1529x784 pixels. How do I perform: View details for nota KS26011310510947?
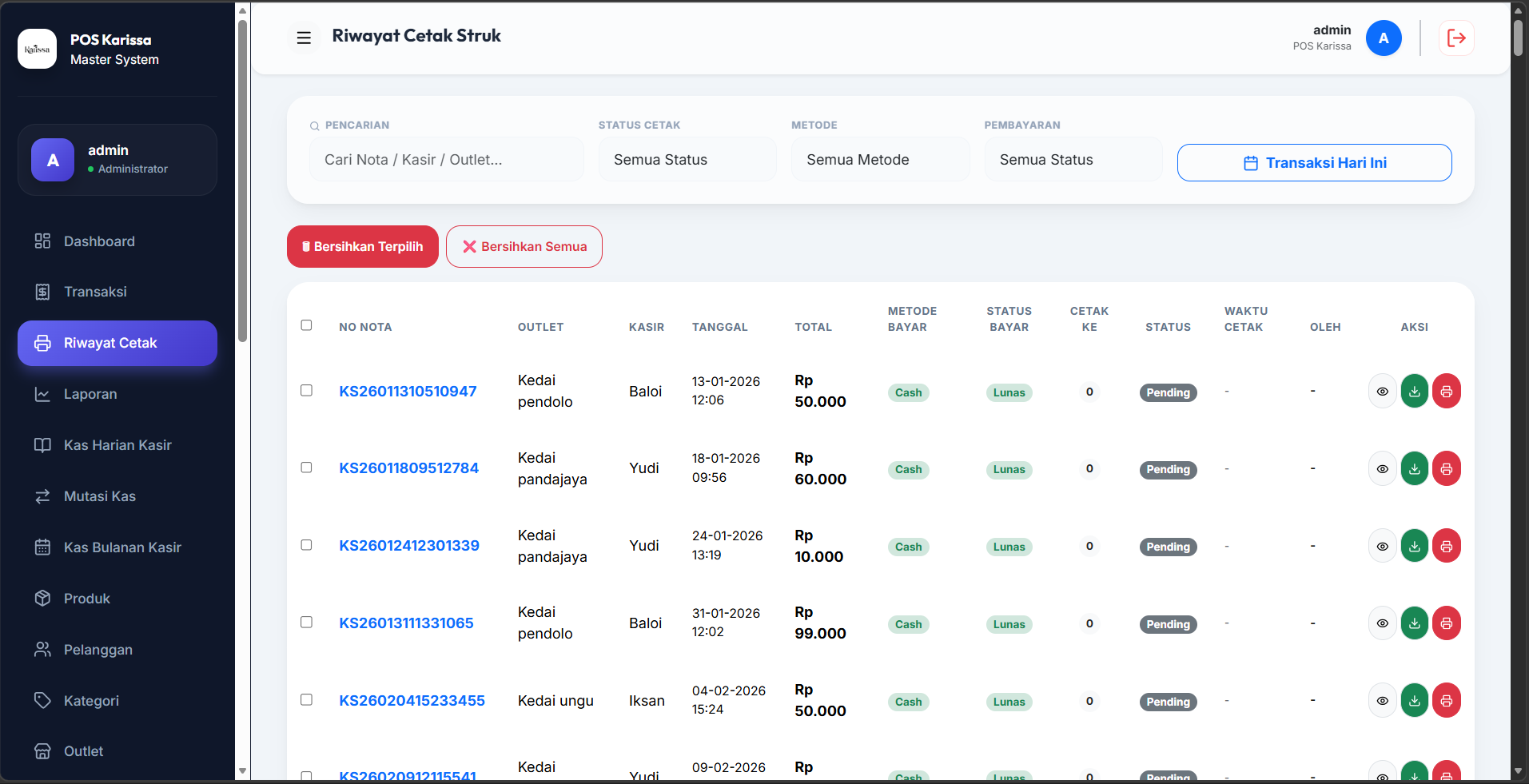1382,392
